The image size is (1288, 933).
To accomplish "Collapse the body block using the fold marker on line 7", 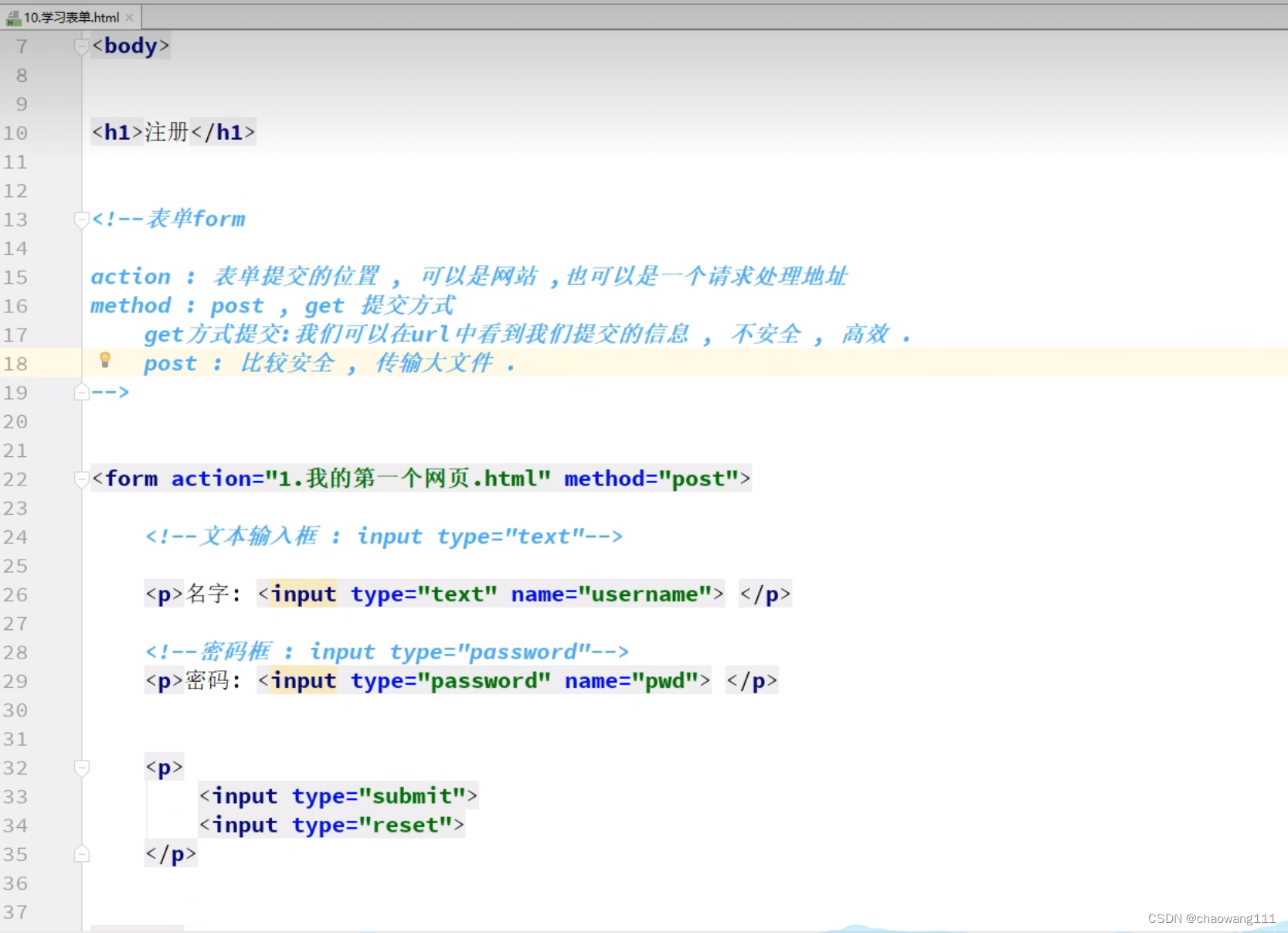I will pyautogui.click(x=81, y=46).
